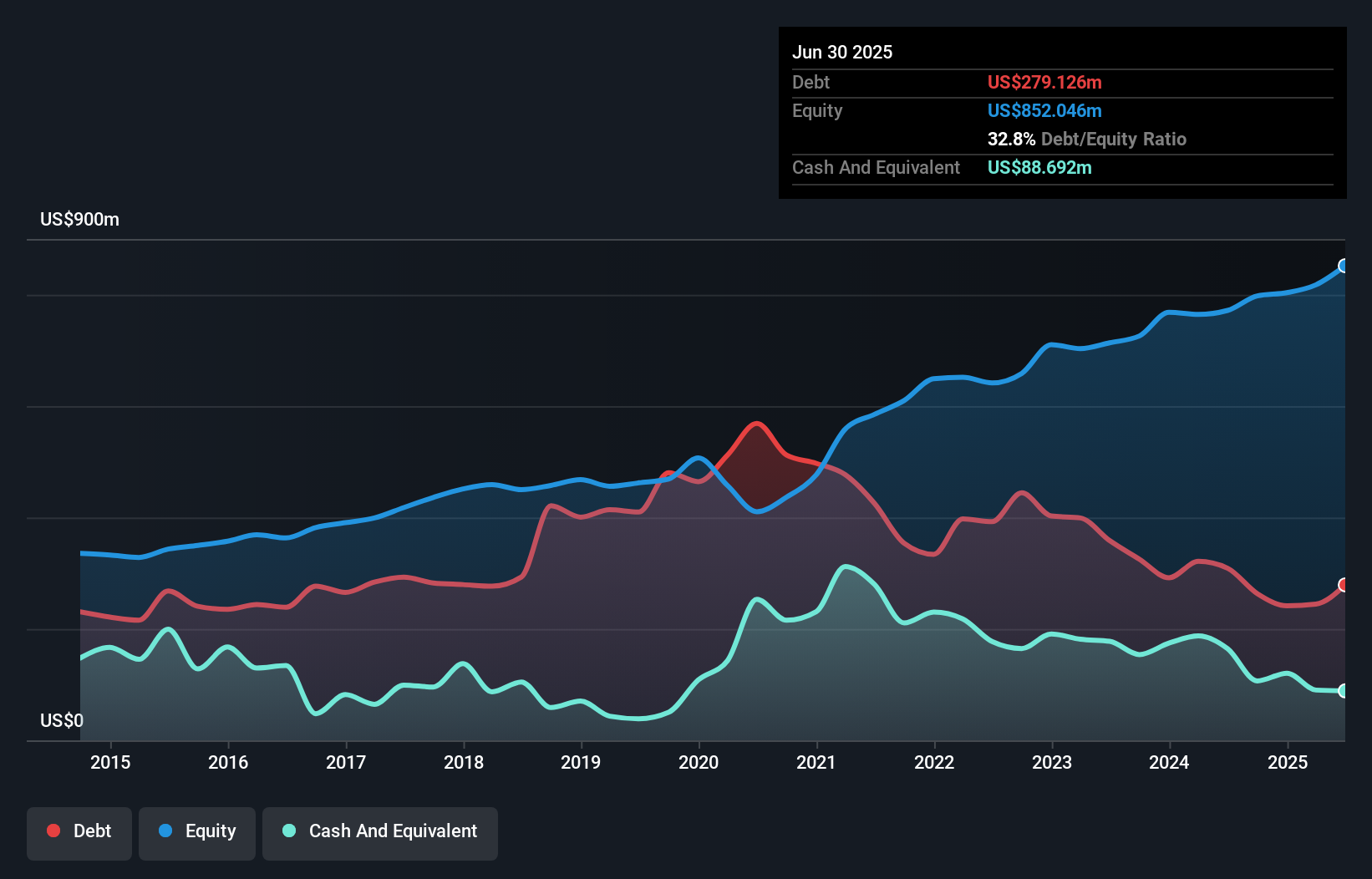This screenshot has height=879, width=1372.
Task: Select the Cash endpoint marker on chart
Action: click(1344, 691)
